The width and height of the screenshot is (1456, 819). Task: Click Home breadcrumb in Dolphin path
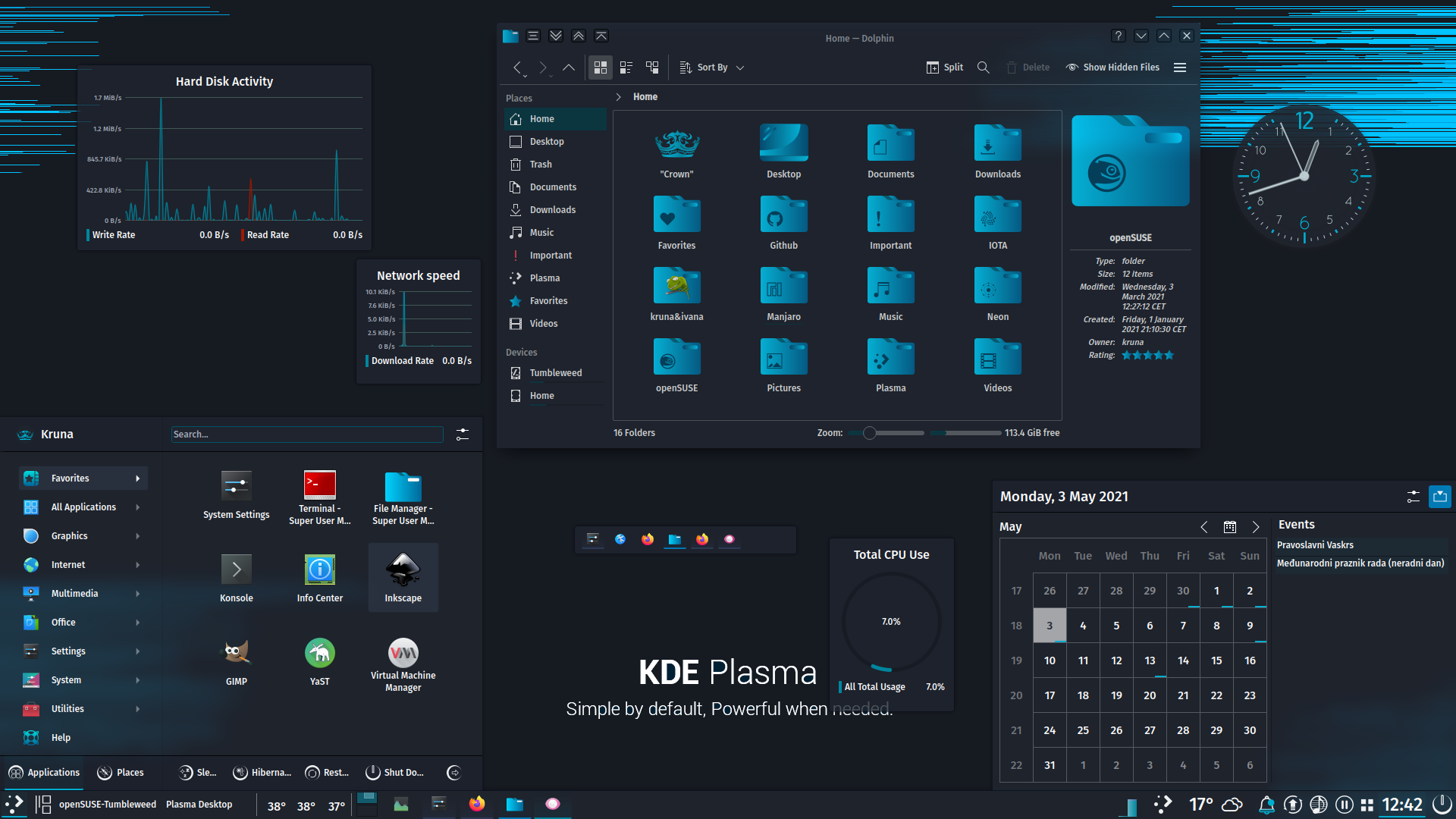click(645, 97)
